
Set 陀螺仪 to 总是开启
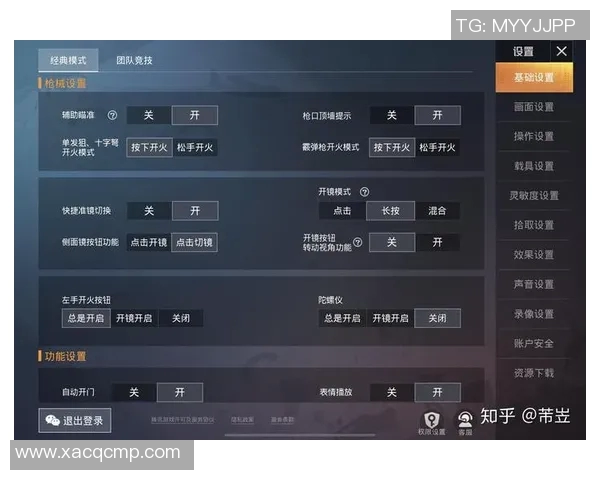point(342,318)
